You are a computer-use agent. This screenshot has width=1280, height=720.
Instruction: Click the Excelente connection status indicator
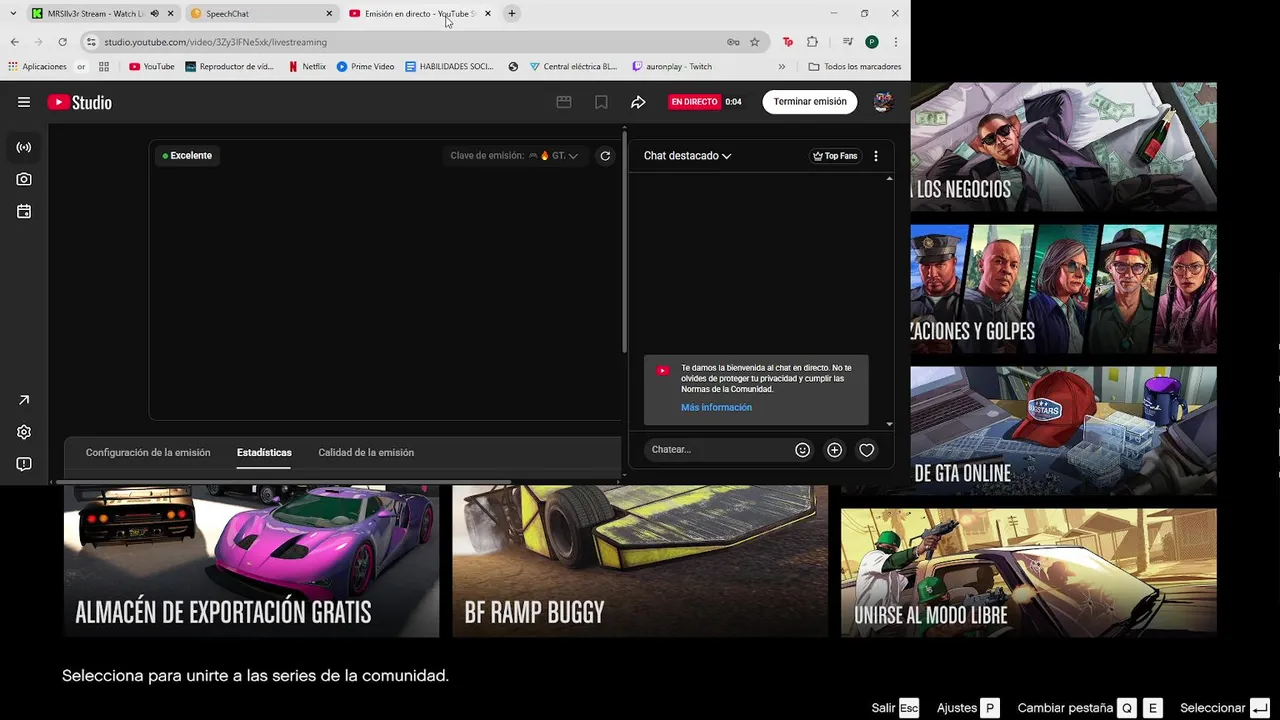pos(187,156)
